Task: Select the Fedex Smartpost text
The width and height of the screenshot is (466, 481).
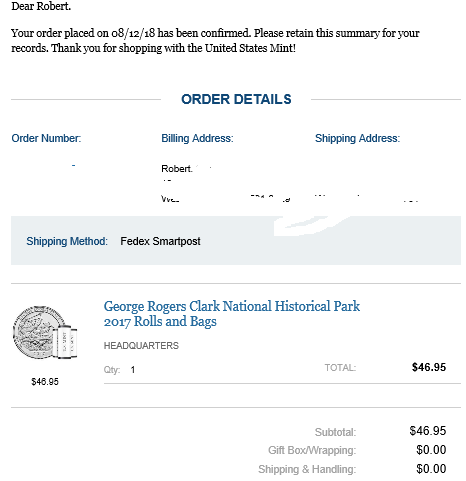Action: (160, 241)
